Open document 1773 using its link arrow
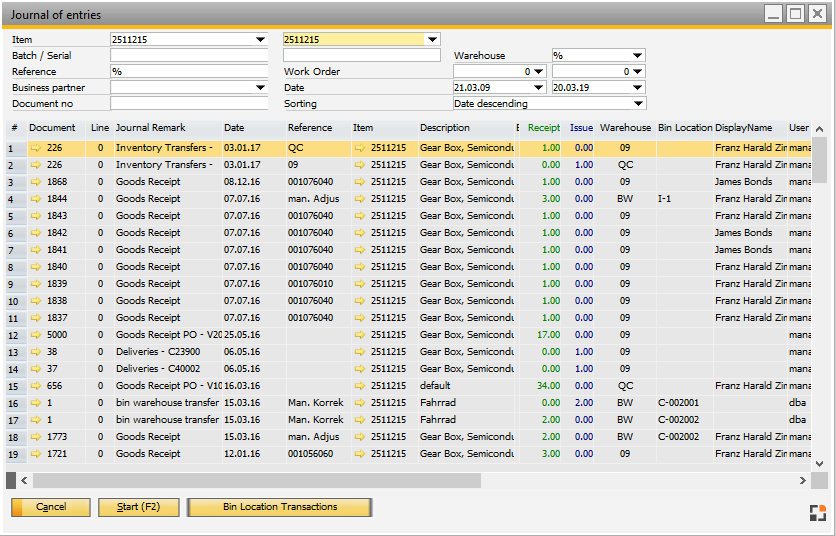The image size is (836, 536). click(x=36, y=437)
